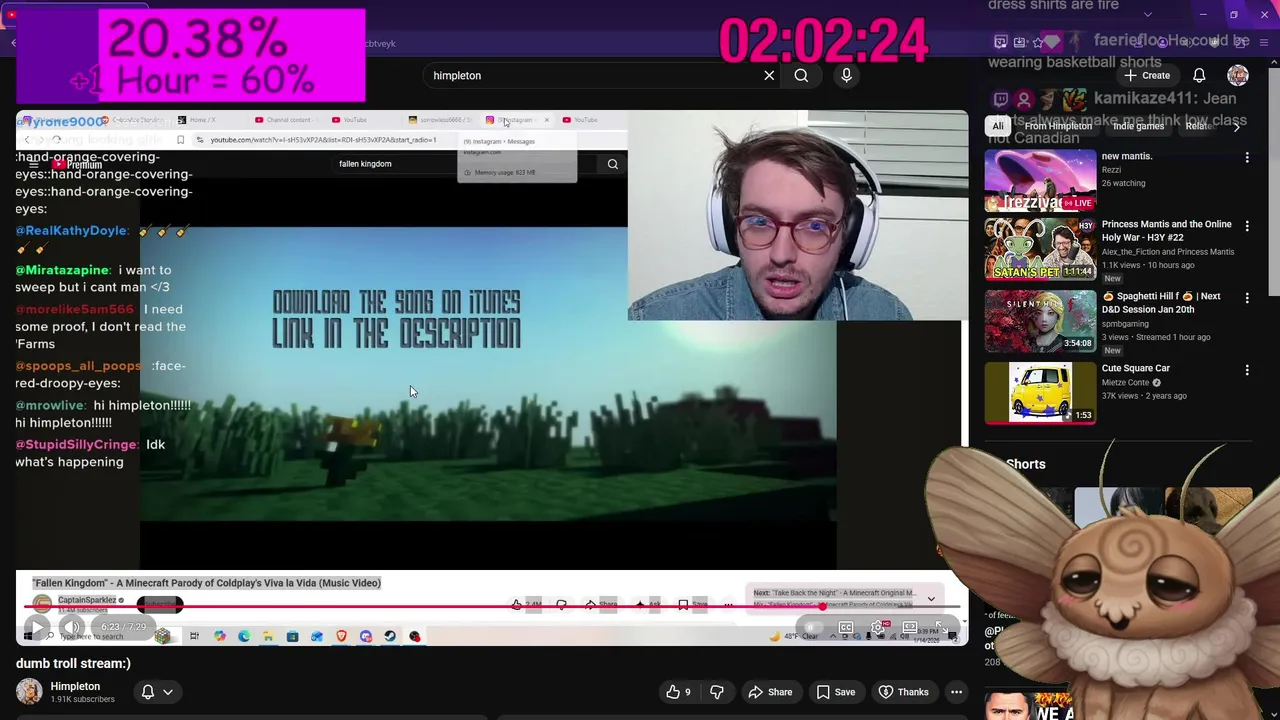This screenshot has width=1280, height=720.
Task: Open Cute Square Car thumbnail
Action: 1040,392
